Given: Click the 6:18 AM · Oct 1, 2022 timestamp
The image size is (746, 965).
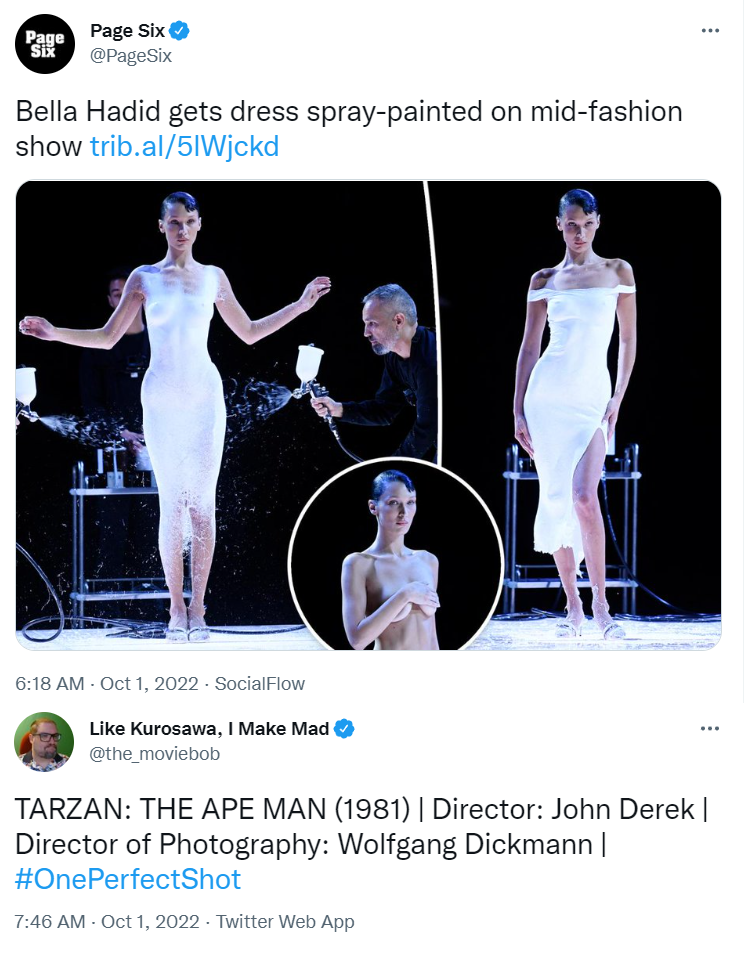Looking at the screenshot, I should click(104, 684).
